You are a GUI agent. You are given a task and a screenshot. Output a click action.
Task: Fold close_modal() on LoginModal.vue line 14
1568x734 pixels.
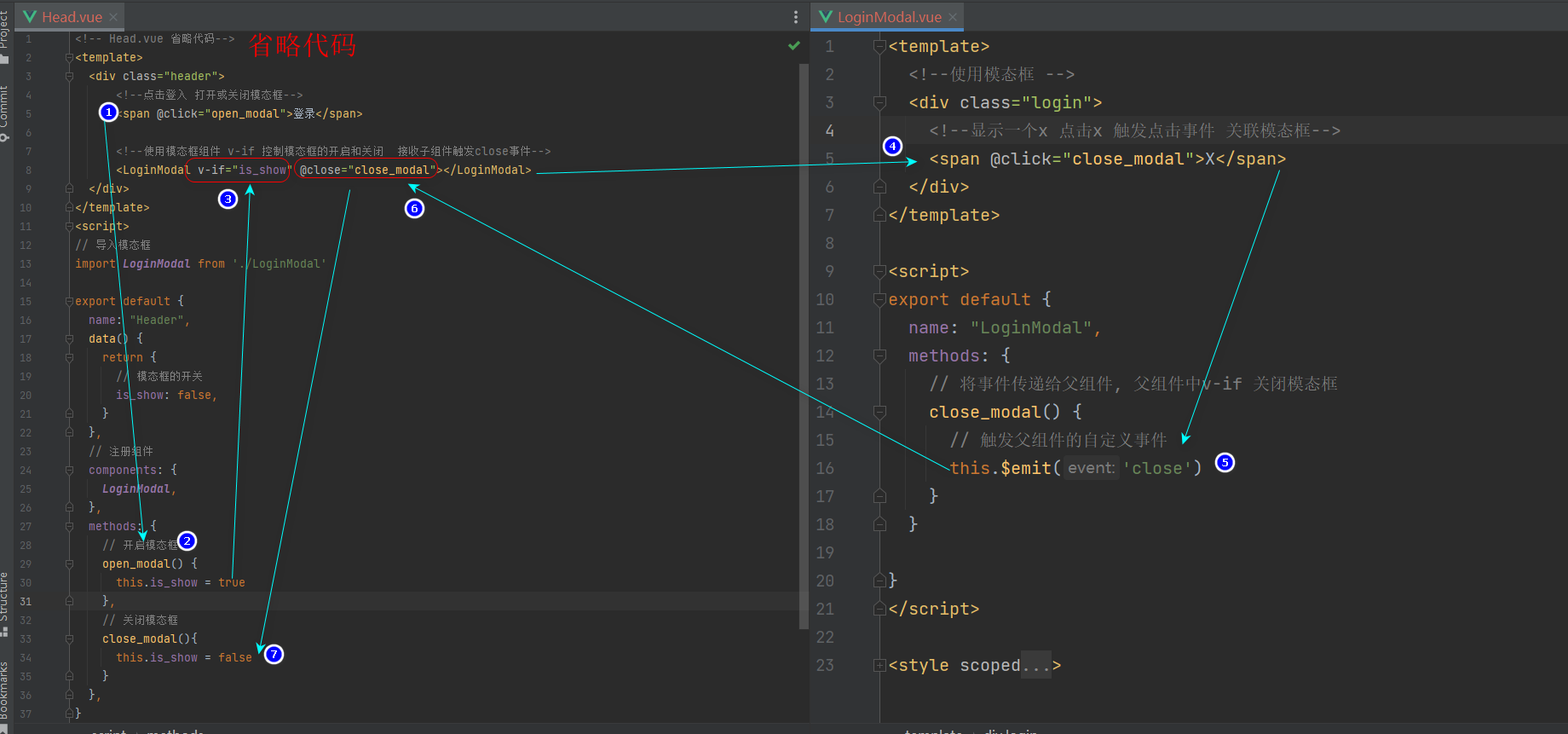pos(879,413)
